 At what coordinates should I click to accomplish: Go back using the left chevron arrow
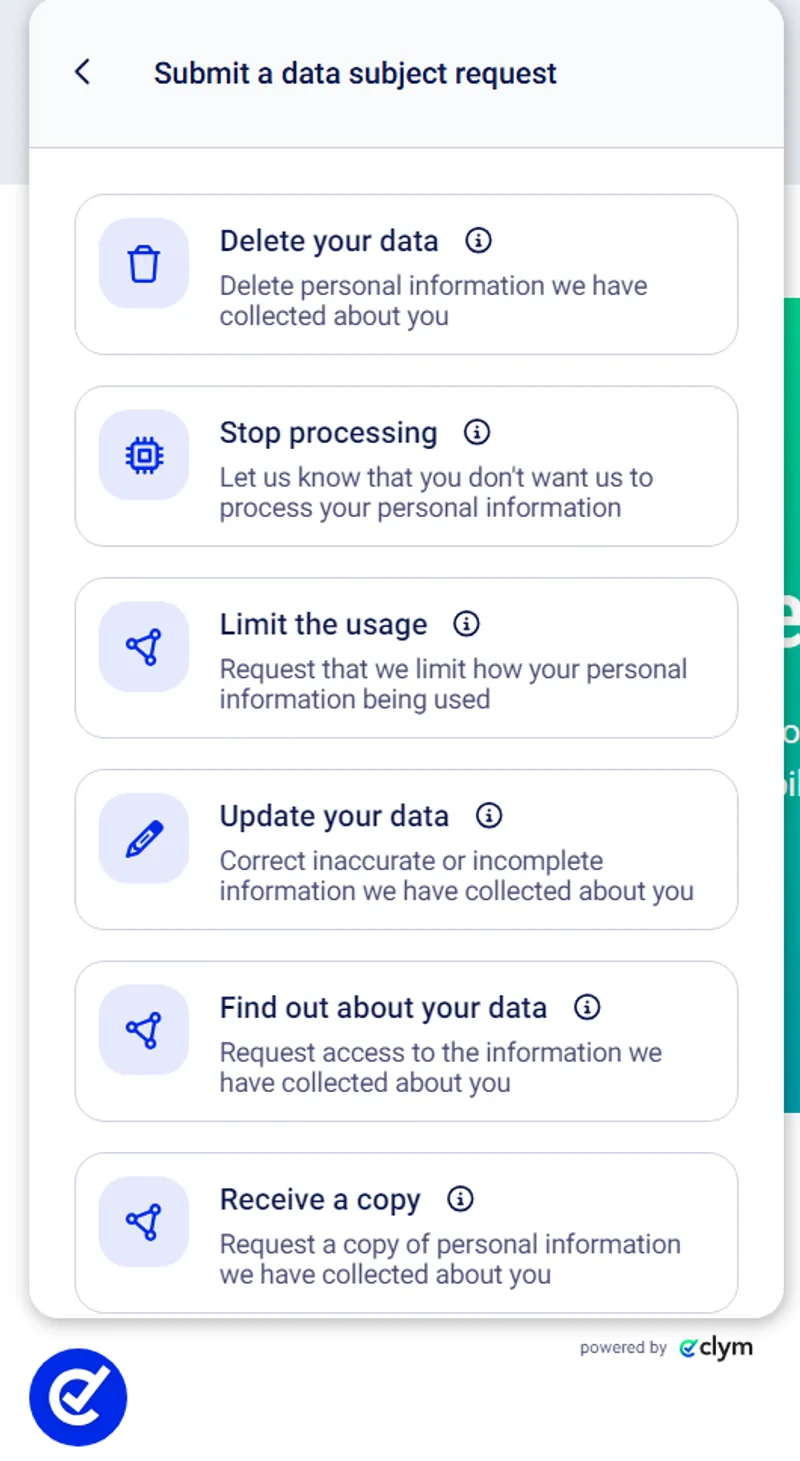point(82,72)
